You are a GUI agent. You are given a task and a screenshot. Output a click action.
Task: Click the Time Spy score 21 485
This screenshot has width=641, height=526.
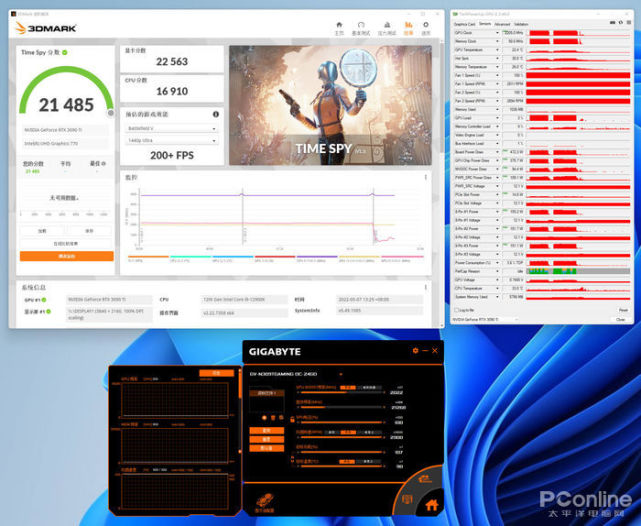[67, 105]
